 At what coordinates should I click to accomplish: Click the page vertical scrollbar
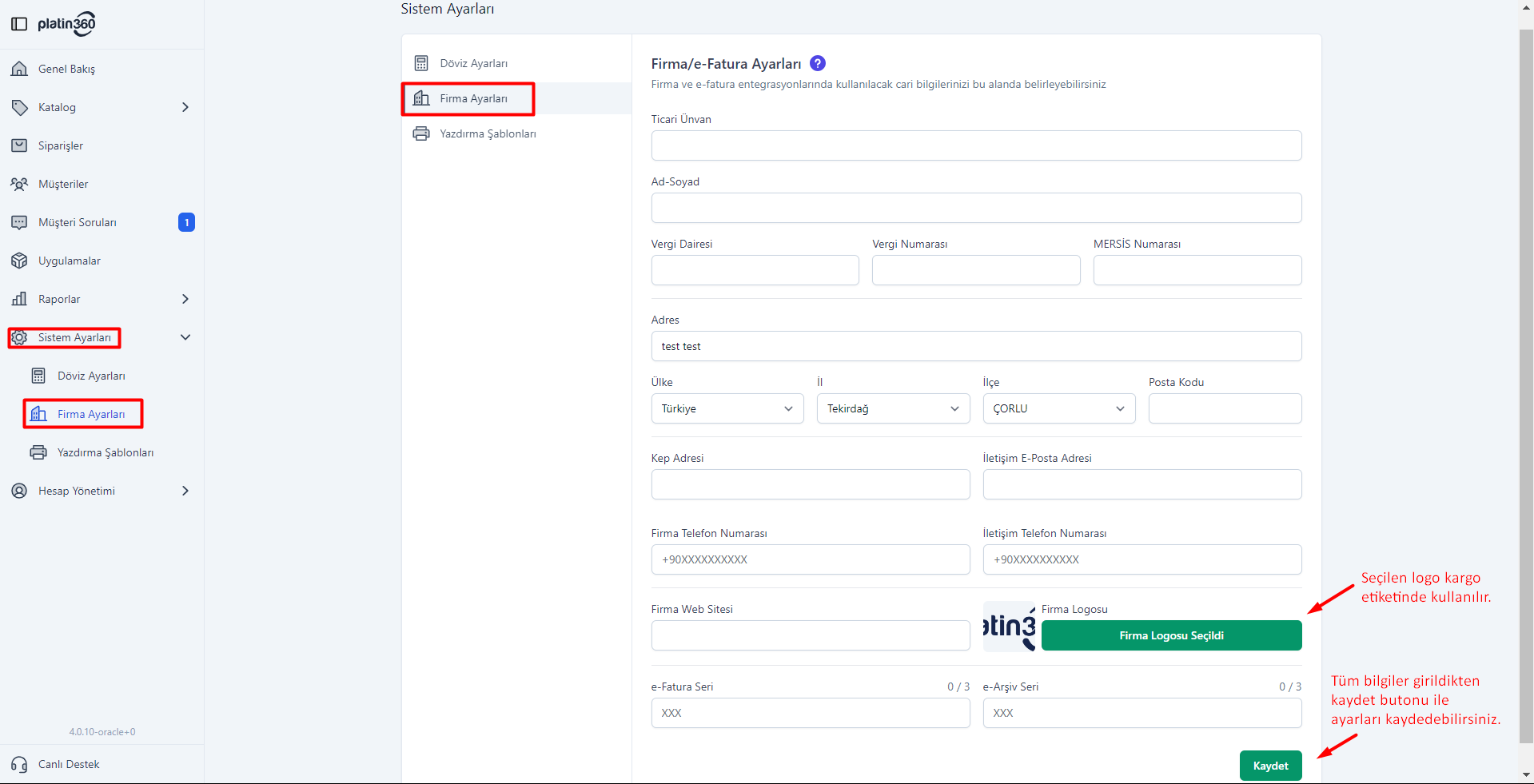[x=1526, y=385]
